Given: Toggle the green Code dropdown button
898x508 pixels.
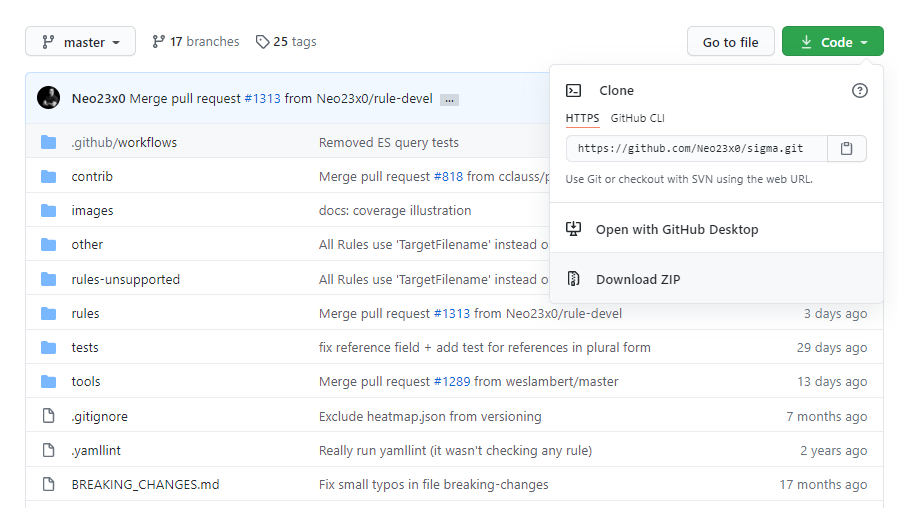Looking at the screenshot, I should pyautogui.click(x=833, y=42).
